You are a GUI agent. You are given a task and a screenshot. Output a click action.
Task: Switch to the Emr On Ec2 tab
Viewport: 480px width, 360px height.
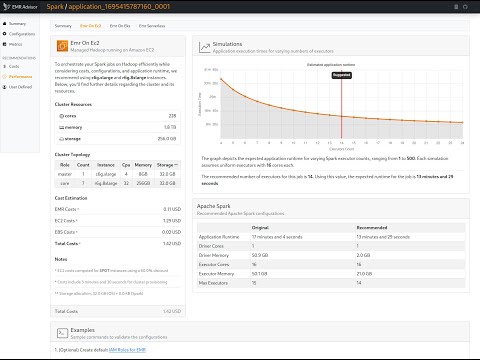[90, 26]
